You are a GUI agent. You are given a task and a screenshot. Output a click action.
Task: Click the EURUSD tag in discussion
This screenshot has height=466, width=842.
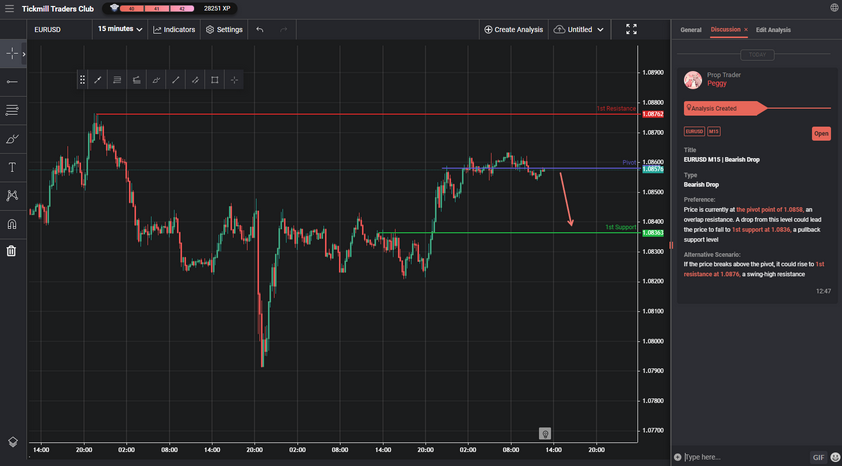click(694, 132)
